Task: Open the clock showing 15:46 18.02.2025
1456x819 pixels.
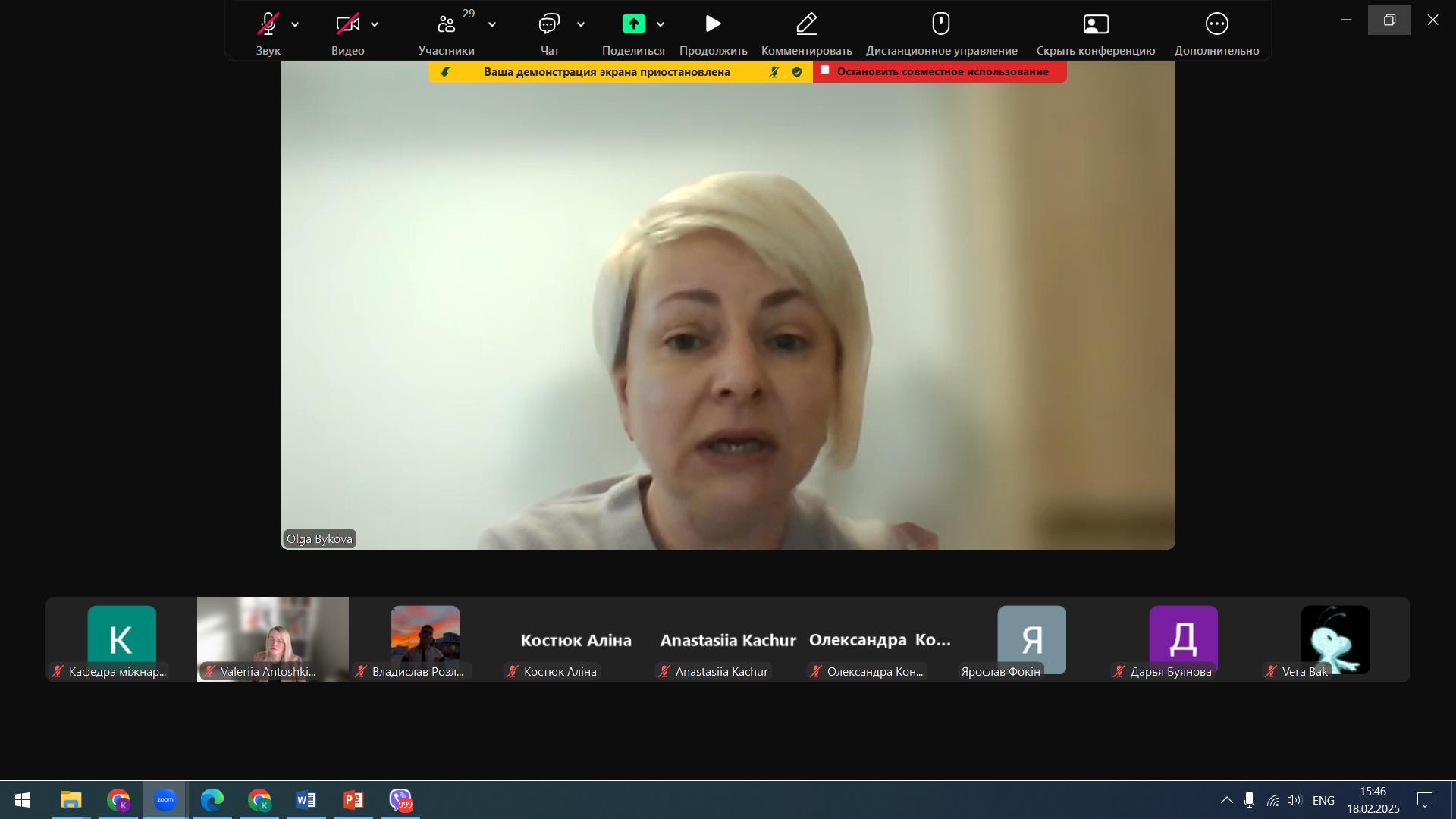Action: [1373, 800]
